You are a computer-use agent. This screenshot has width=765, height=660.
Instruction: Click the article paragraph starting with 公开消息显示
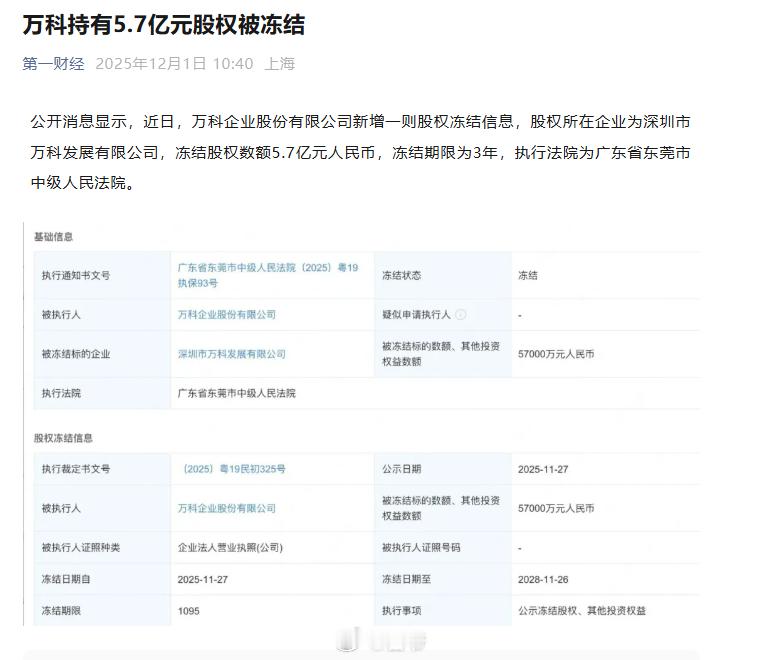(361, 152)
